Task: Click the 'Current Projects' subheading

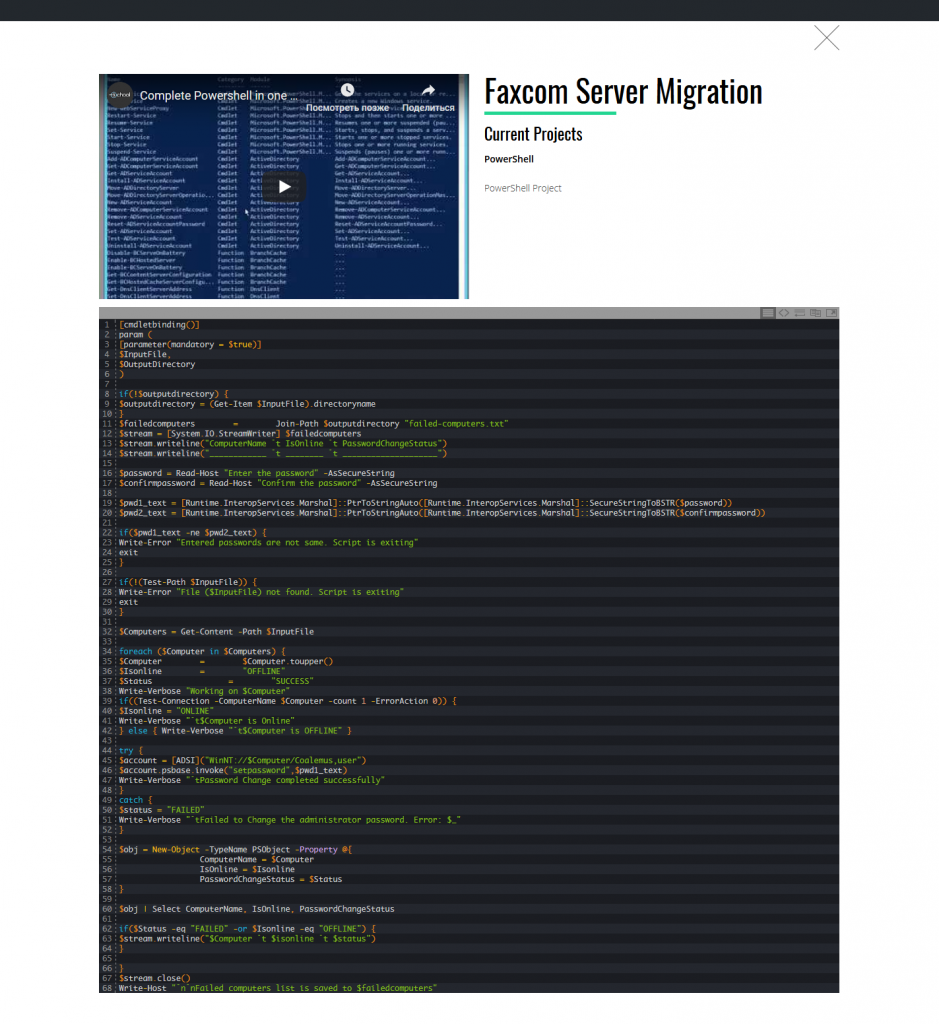Action: coord(533,134)
